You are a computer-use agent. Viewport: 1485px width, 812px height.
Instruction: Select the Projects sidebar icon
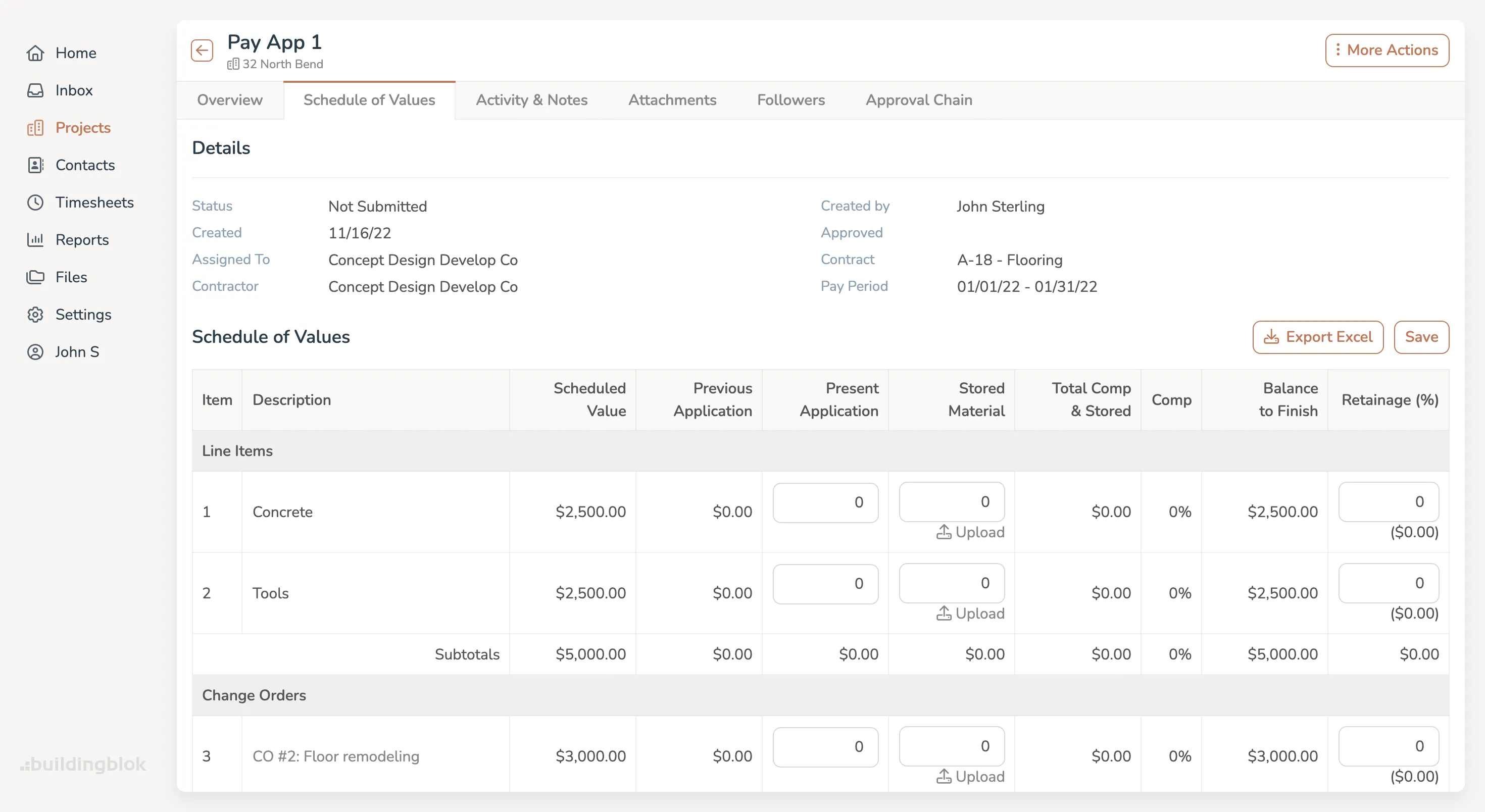point(36,127)
